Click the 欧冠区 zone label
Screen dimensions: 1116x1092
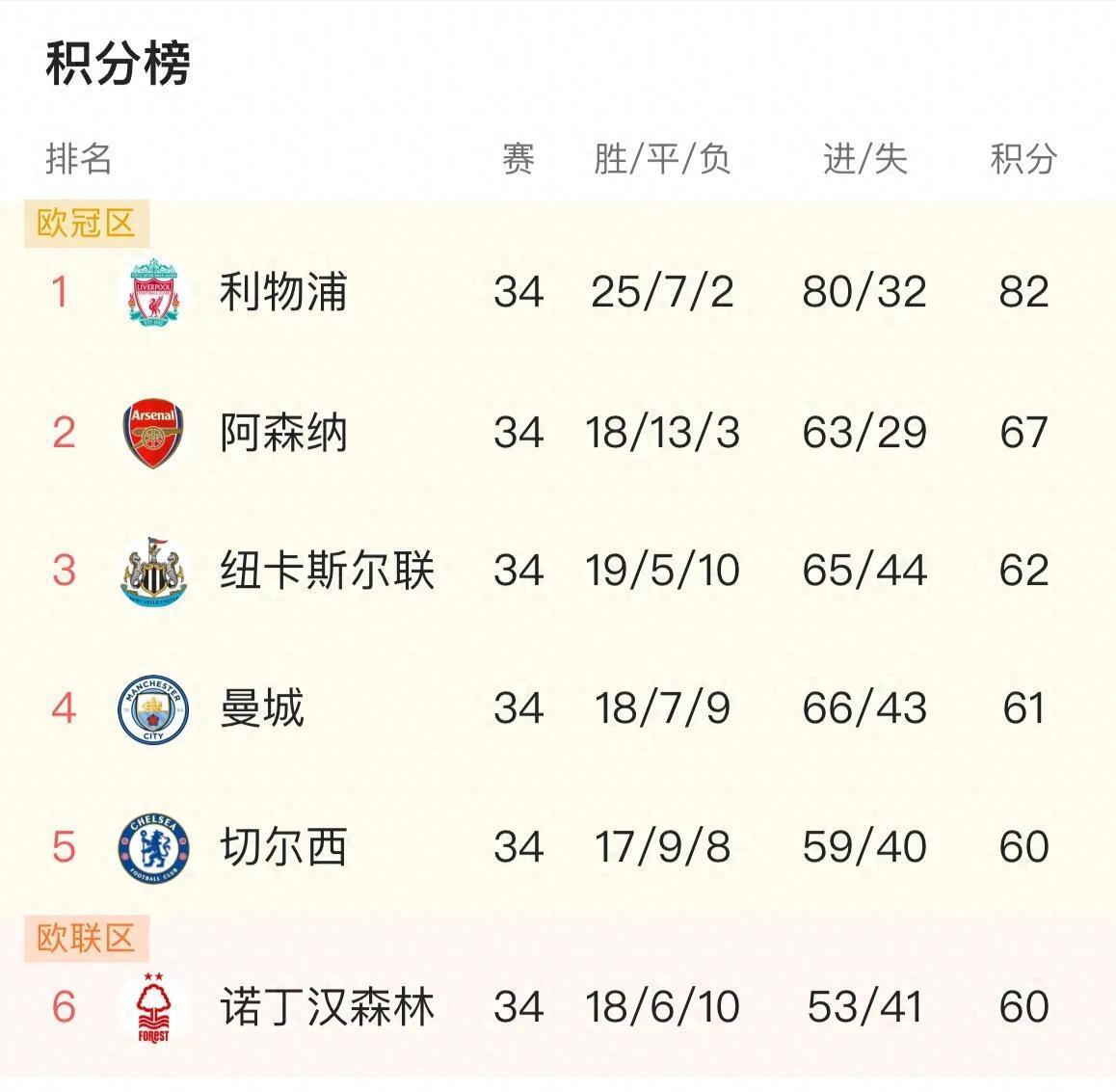point(86,224)
